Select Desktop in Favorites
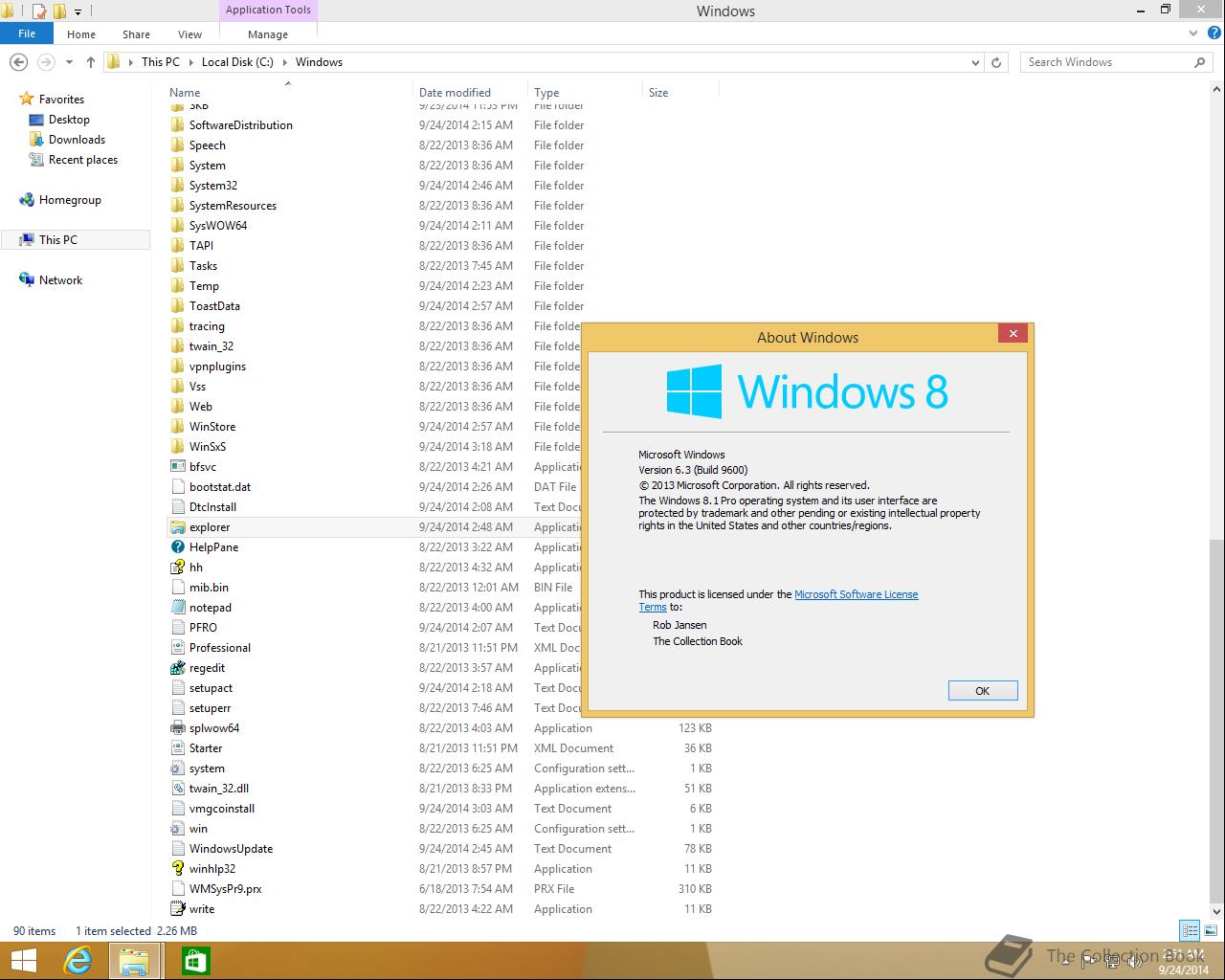The width and height of the screenshot is (1225, 980). [x=69, y=120]
